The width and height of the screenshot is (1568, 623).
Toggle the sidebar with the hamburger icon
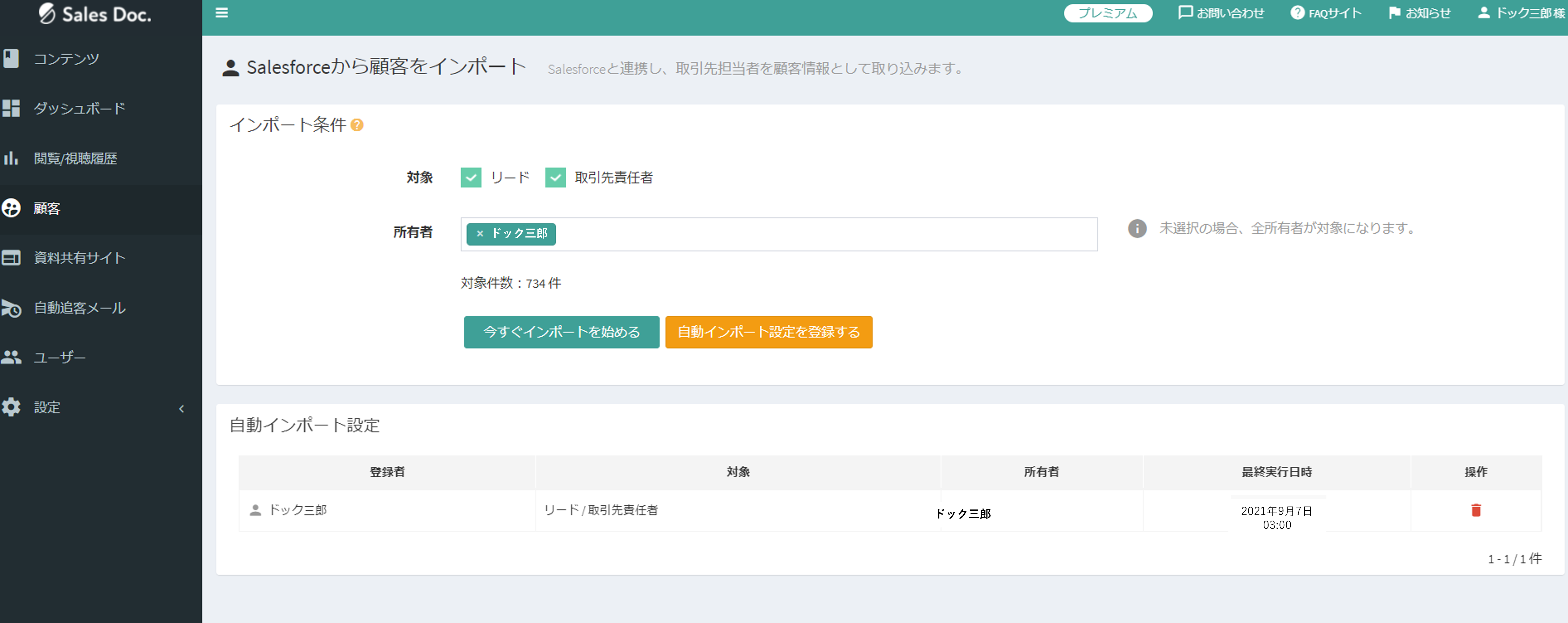pyautogui.click(x=222, y=12)
